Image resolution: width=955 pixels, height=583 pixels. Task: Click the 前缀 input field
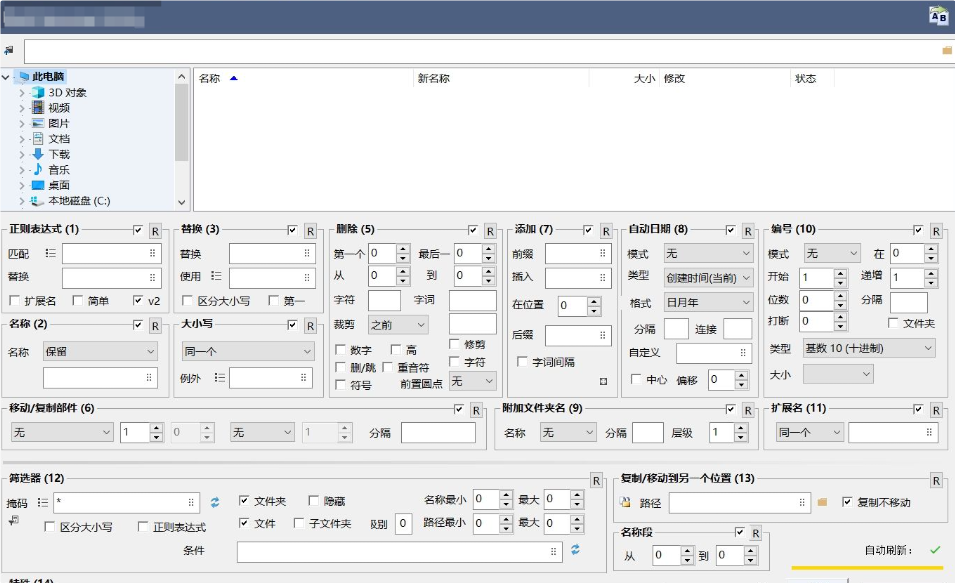577,253
